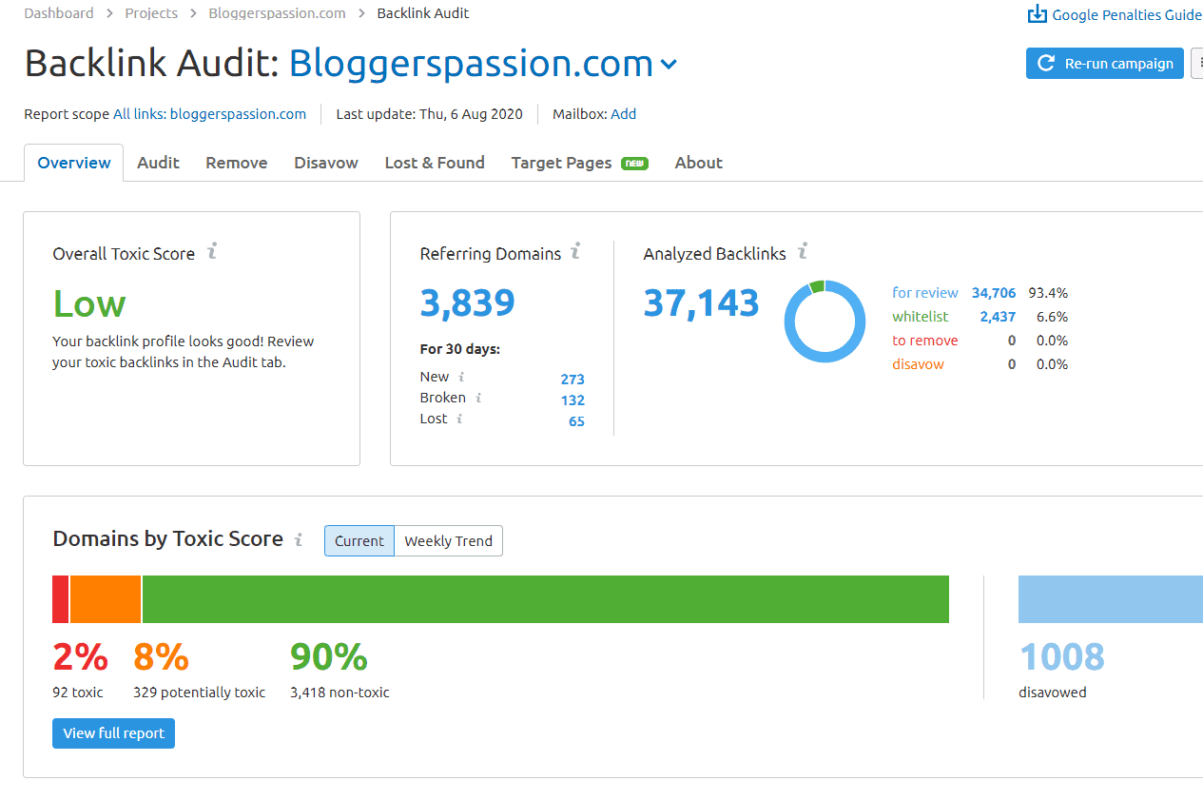Screen dimensions: 1203x800
Task: Open Bloggerspassion.com breadcrumb link
Action: [x=277, y=13]
